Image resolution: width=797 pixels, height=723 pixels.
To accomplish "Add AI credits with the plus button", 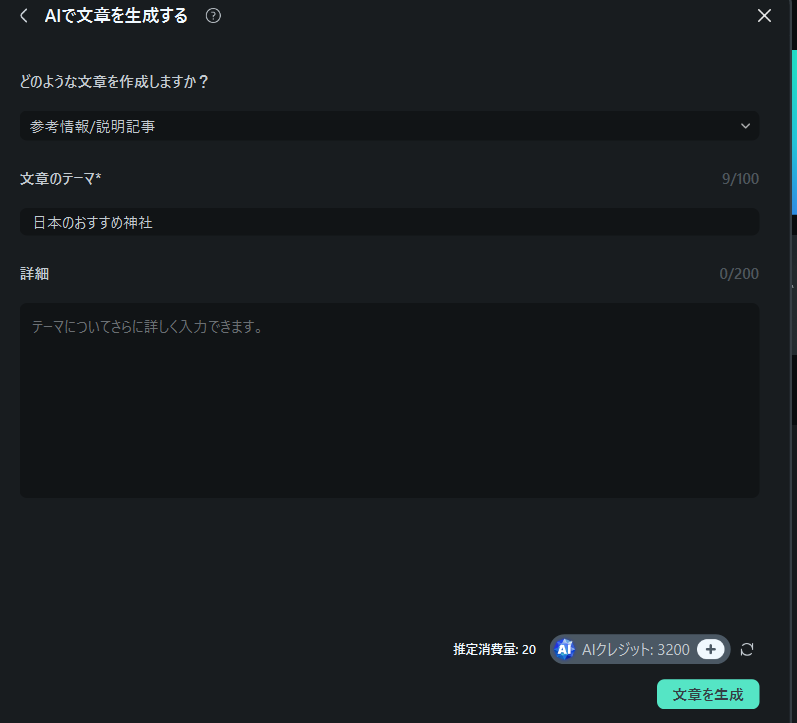I will coord(711,649).
